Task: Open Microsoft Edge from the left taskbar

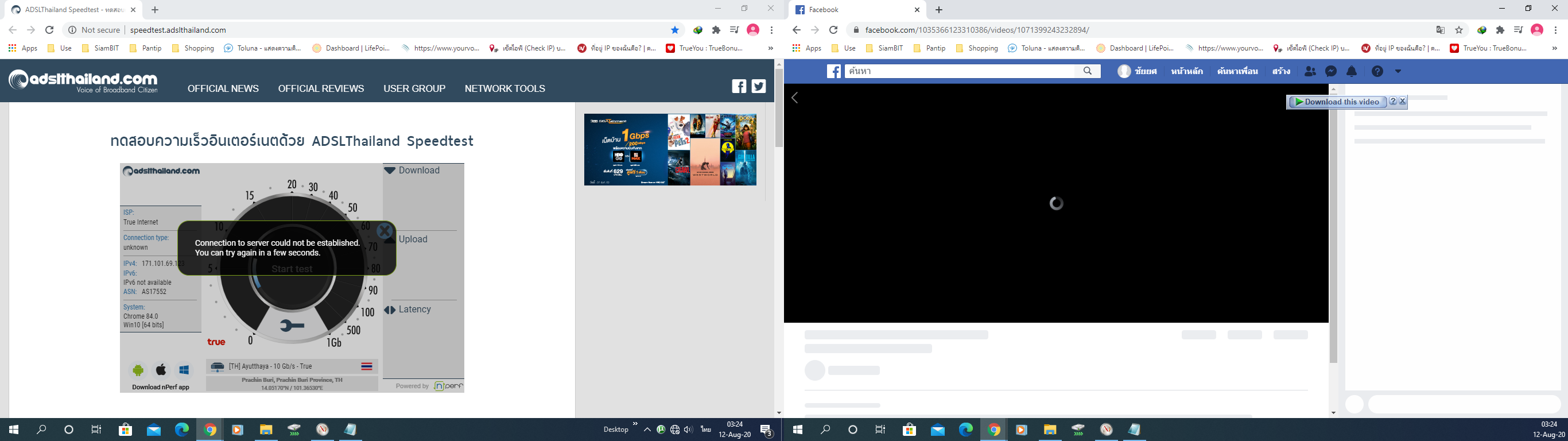Action: pyautogui.click(x=181, y=430)
